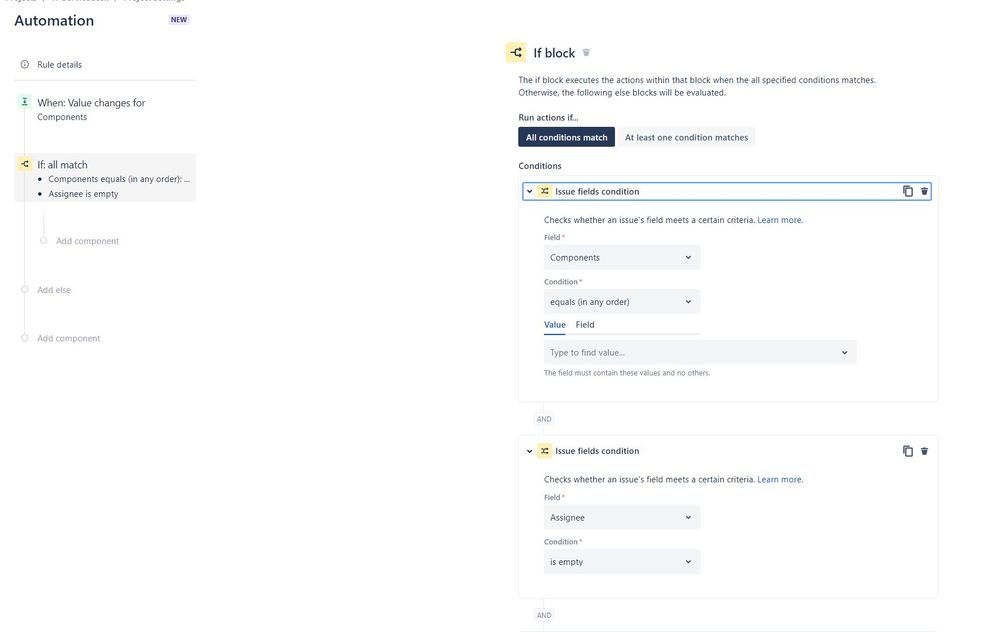999x632 pixels.
Task: Switch to the Value tab
Action: 555,325
